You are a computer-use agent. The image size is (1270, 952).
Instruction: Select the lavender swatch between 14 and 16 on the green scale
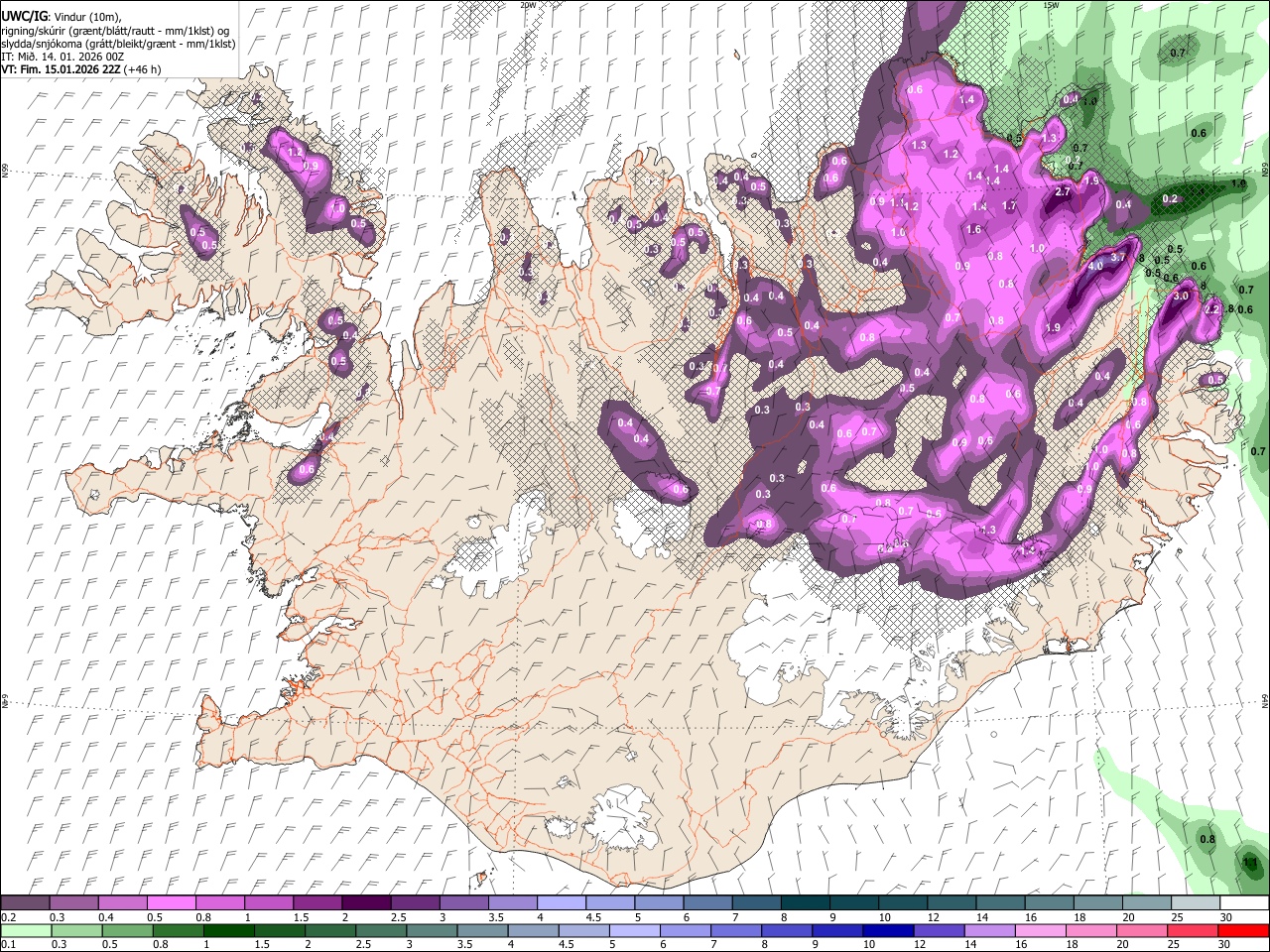992,930
